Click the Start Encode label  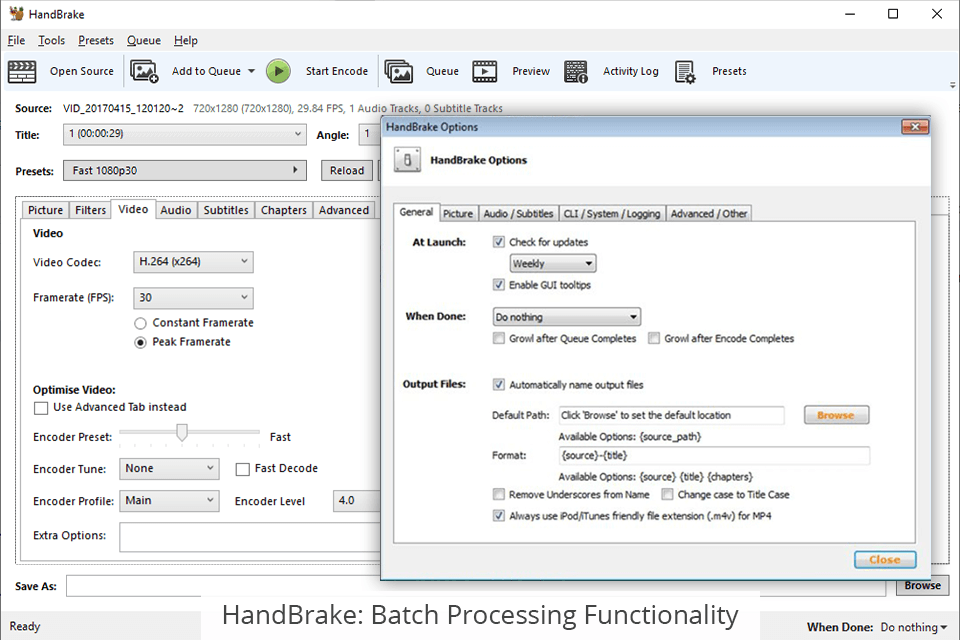point(337,71)
